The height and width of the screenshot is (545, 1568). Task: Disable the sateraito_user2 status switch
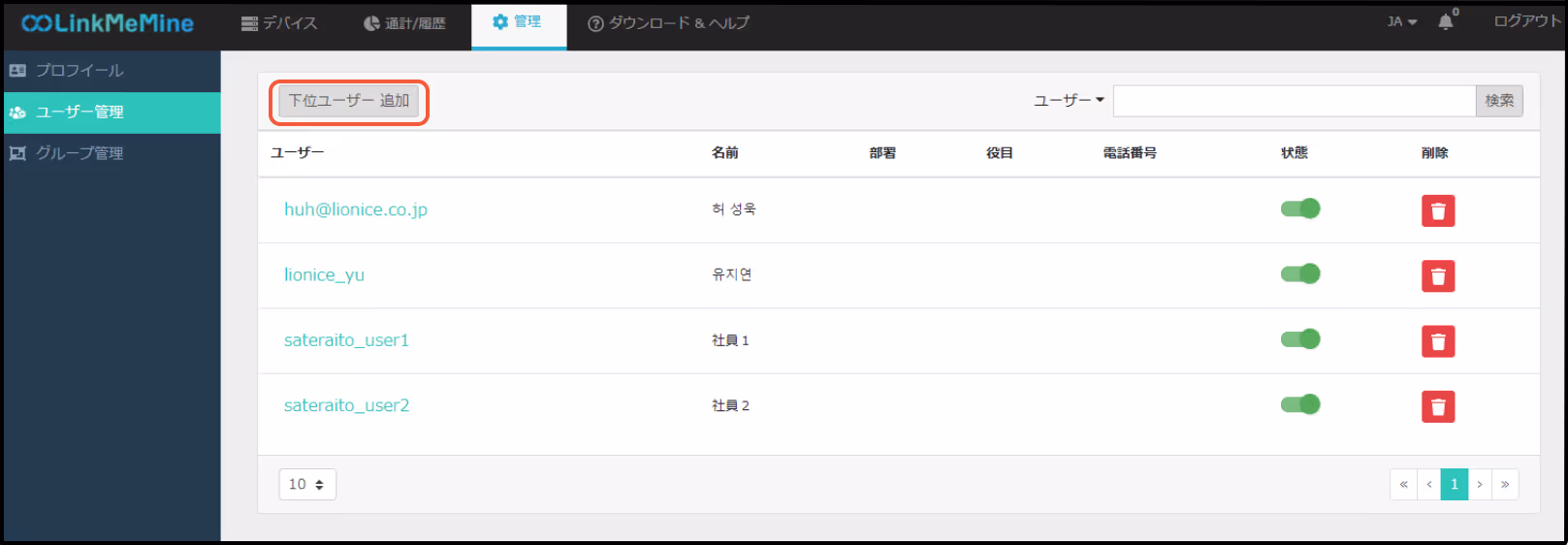point(1300,404)
